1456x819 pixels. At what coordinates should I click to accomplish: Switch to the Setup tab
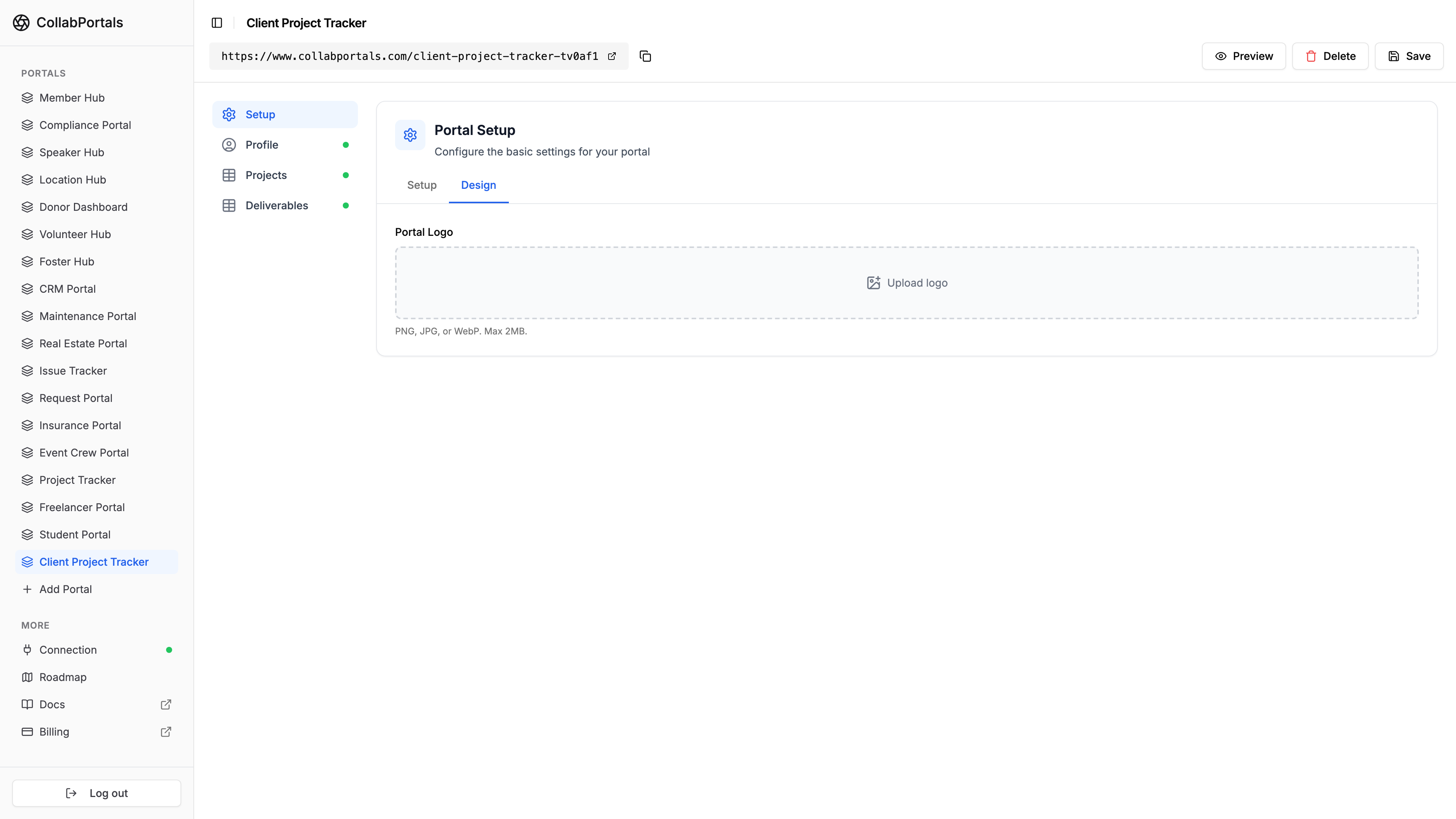coord(422,185)
